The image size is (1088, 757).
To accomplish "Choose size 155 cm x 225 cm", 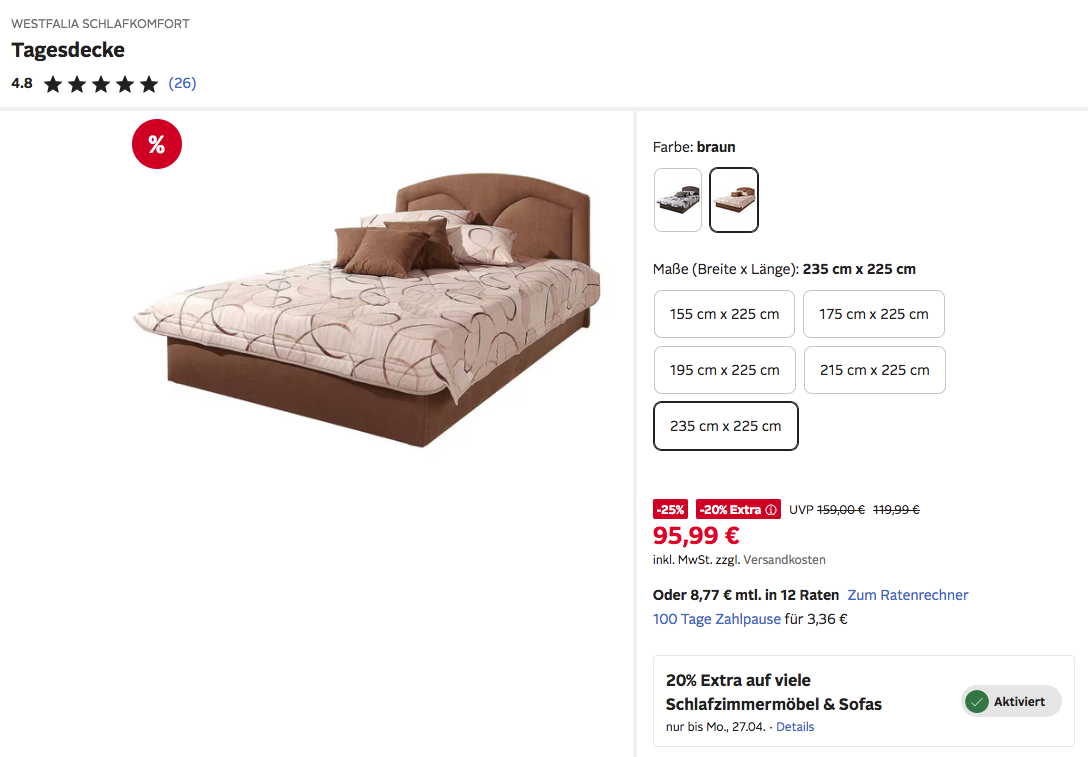I will tap(724, 314).
